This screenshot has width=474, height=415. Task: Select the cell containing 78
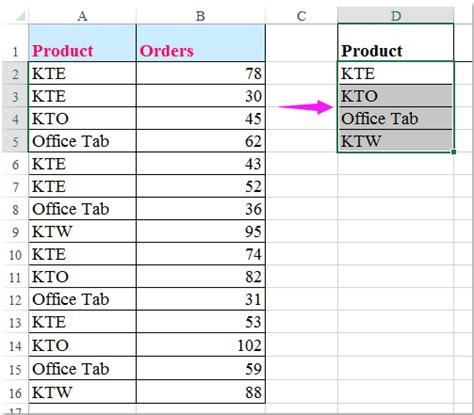(x=201, y=73)
